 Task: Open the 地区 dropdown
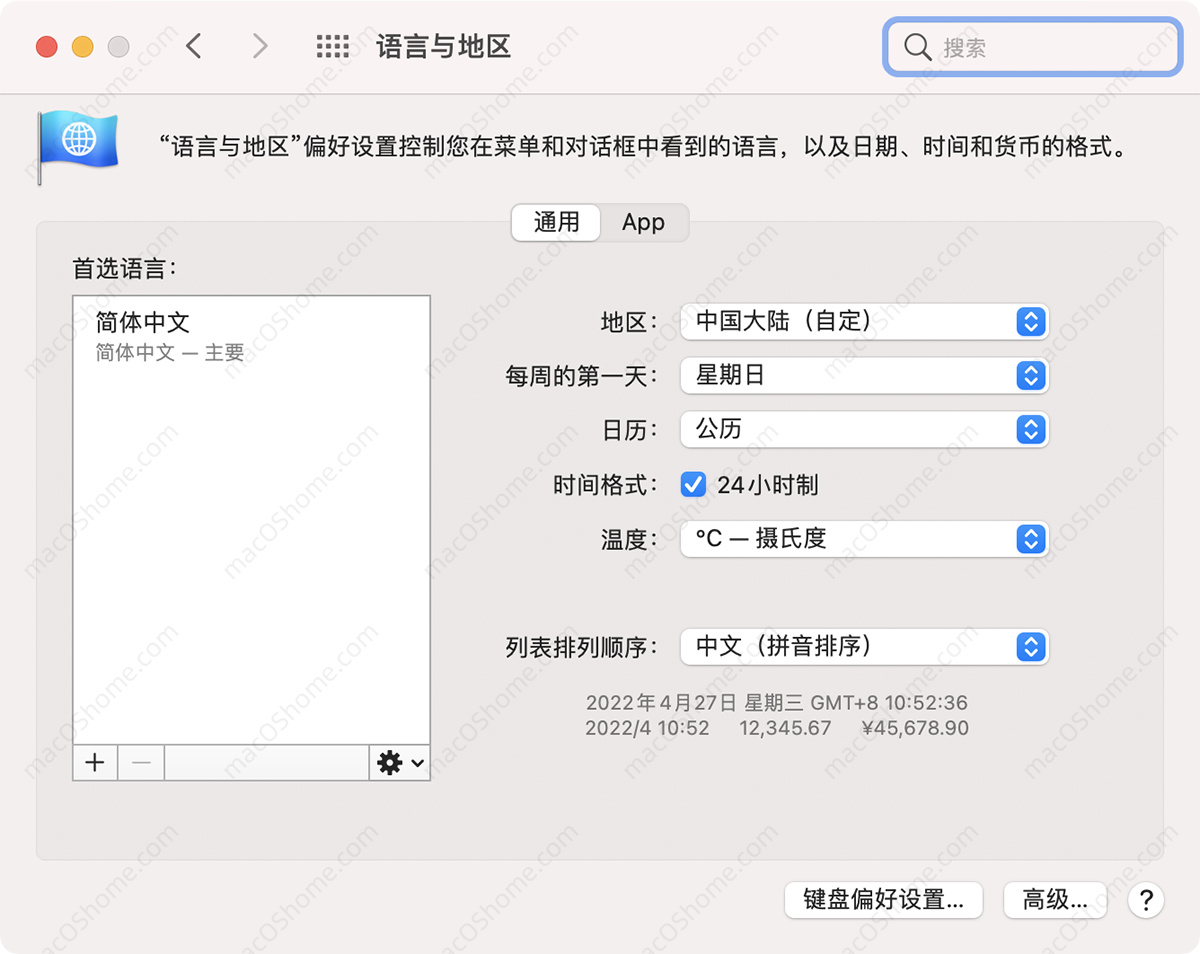tap(864, 322)
